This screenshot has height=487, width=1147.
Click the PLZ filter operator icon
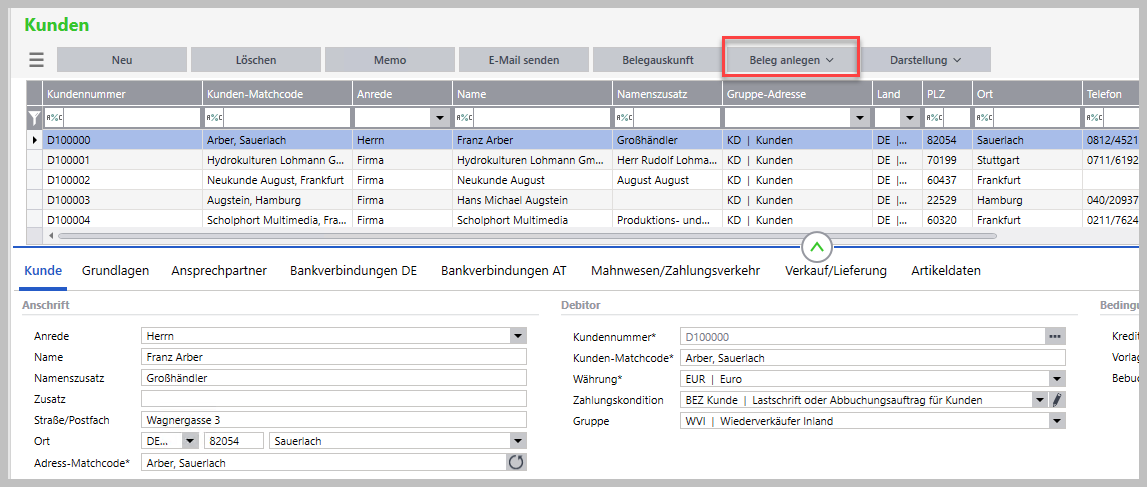(x=934, y=117)
